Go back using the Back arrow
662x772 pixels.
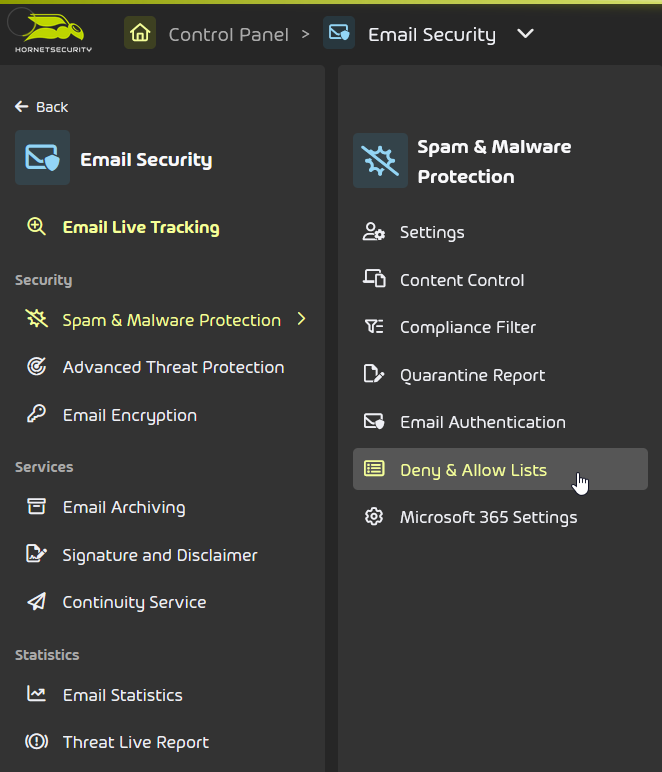(41, 107)
